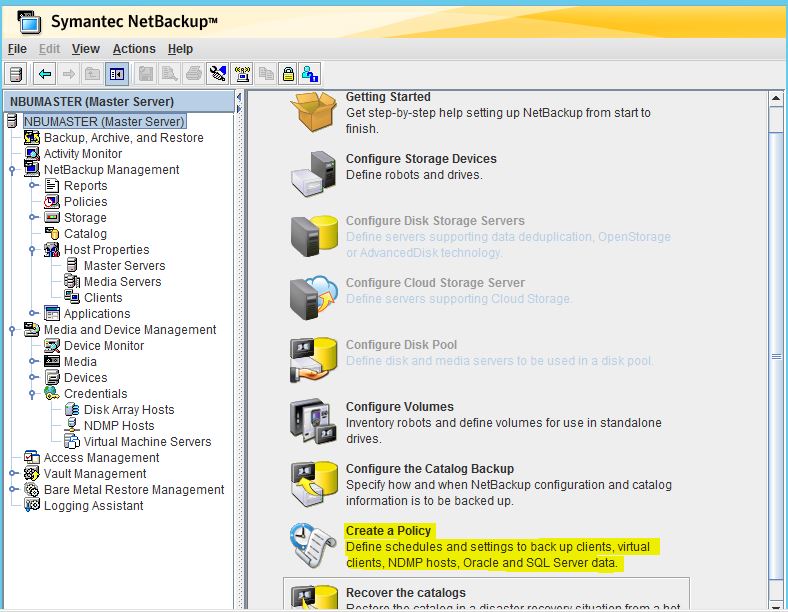The width and height of the screenshot is (788, 612).
Task: Open Backup, Archive, and Restore icon
Action: (32, 137)
